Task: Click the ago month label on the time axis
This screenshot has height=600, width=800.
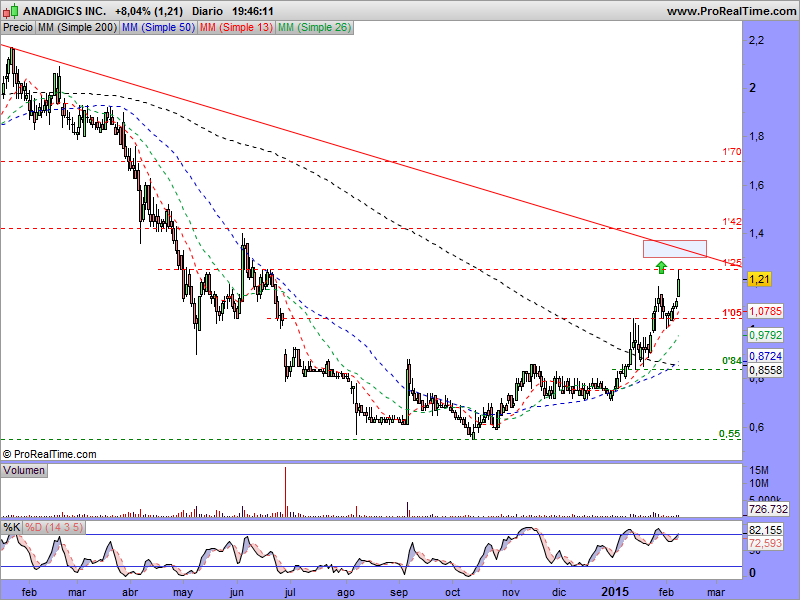Action: 345,592
